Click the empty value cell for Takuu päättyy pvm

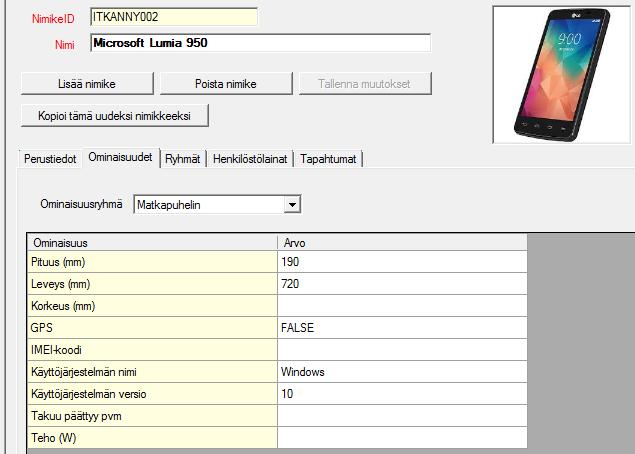click(x=402, y=416)
